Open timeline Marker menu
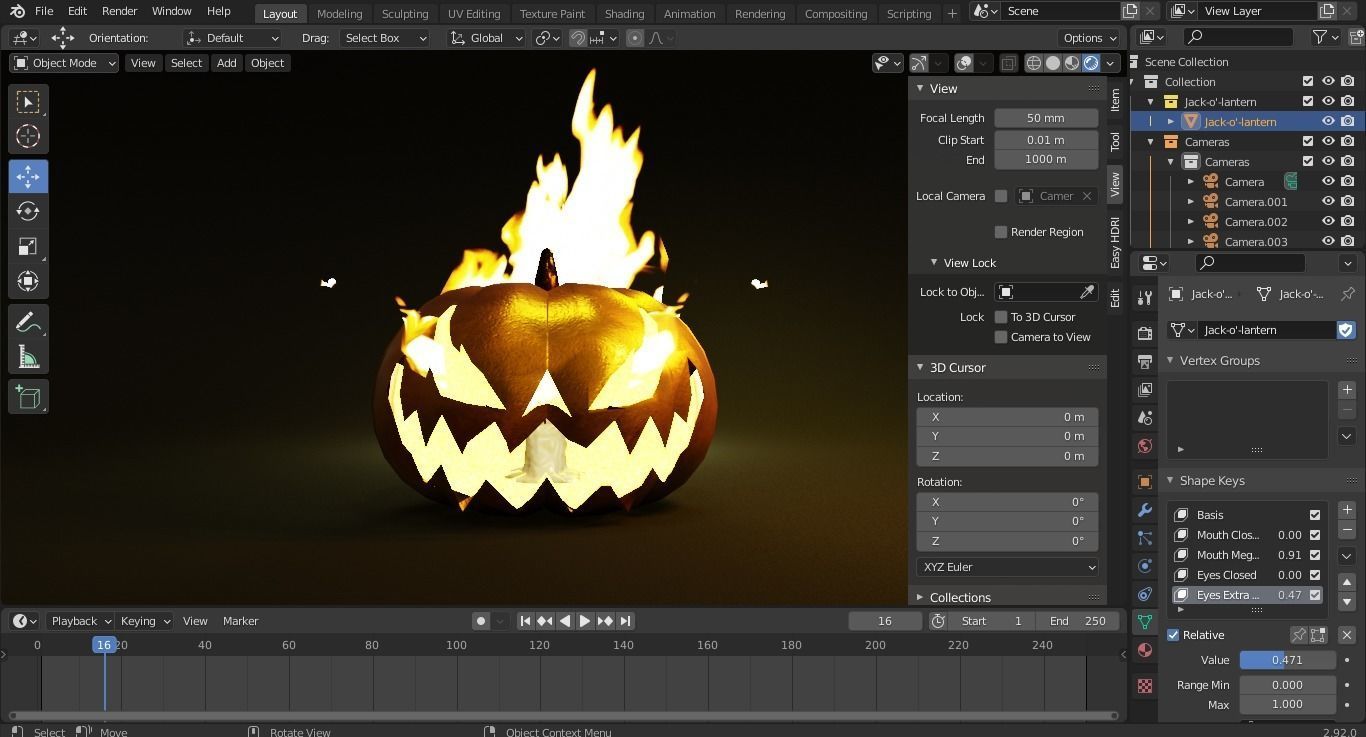This screenshot has width=1366, height=737. (240, 621)
